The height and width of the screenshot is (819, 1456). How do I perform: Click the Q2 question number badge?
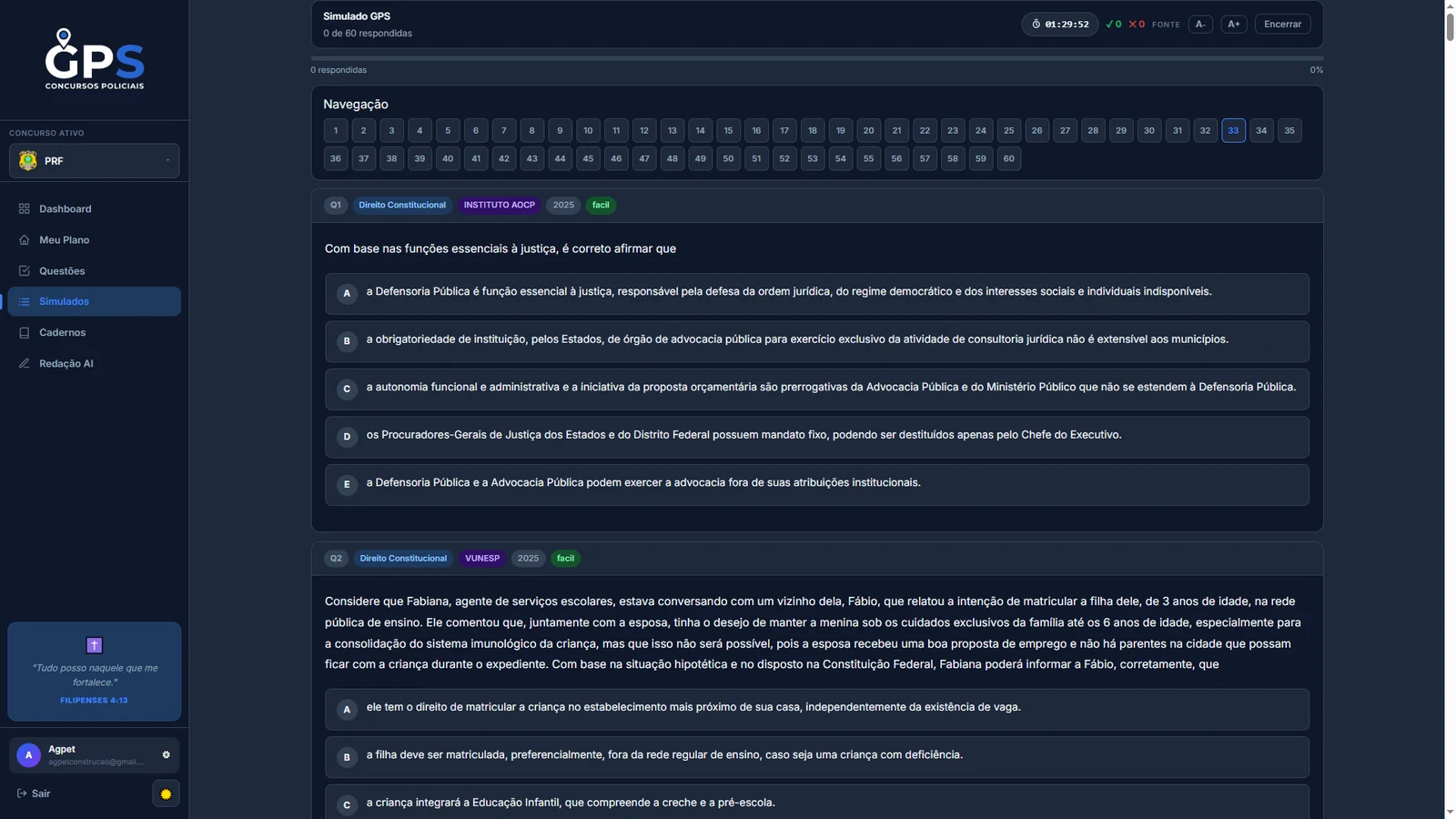(x=336, y=558)
